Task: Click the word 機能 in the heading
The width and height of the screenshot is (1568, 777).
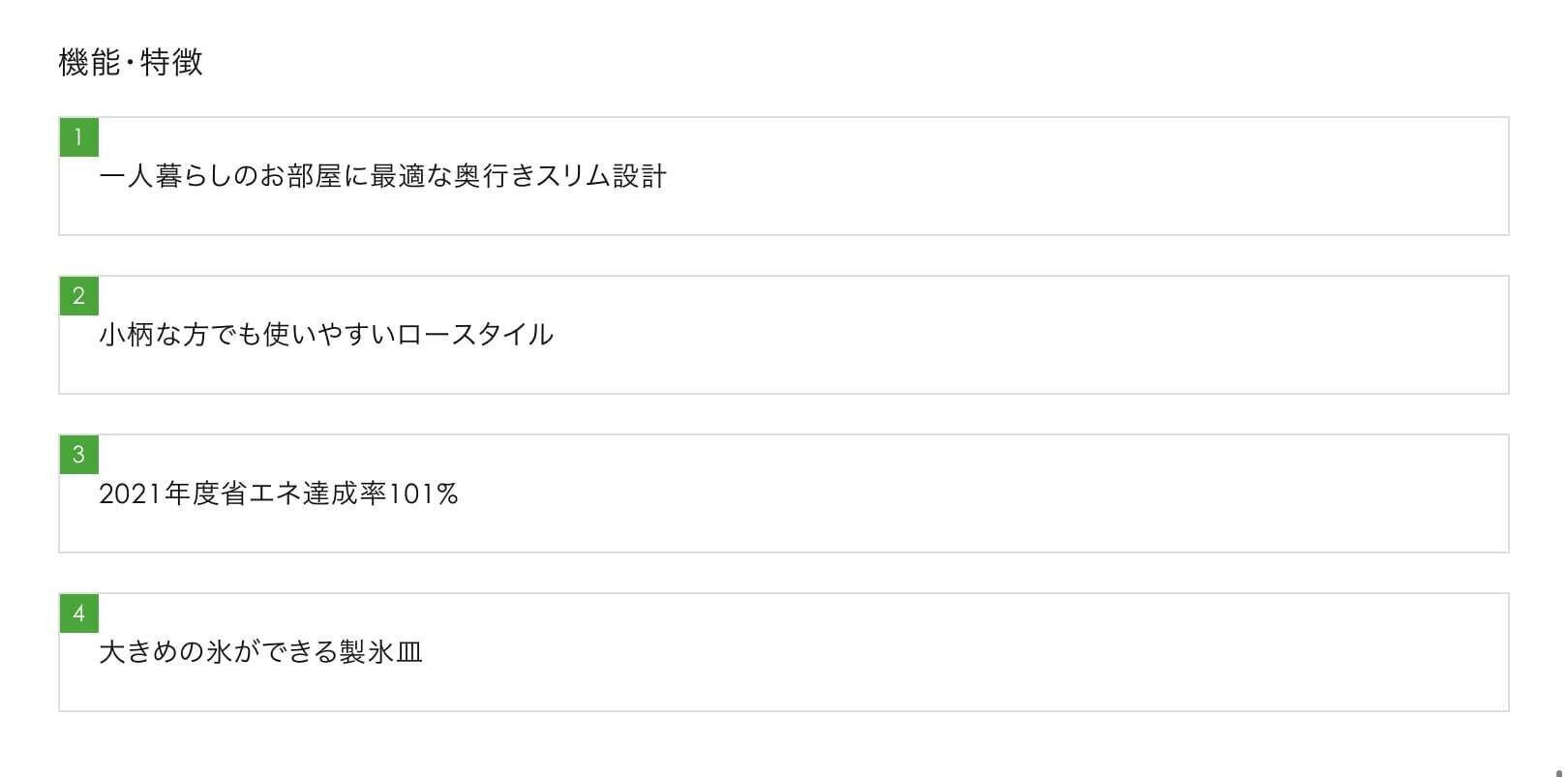Action: 88,63
